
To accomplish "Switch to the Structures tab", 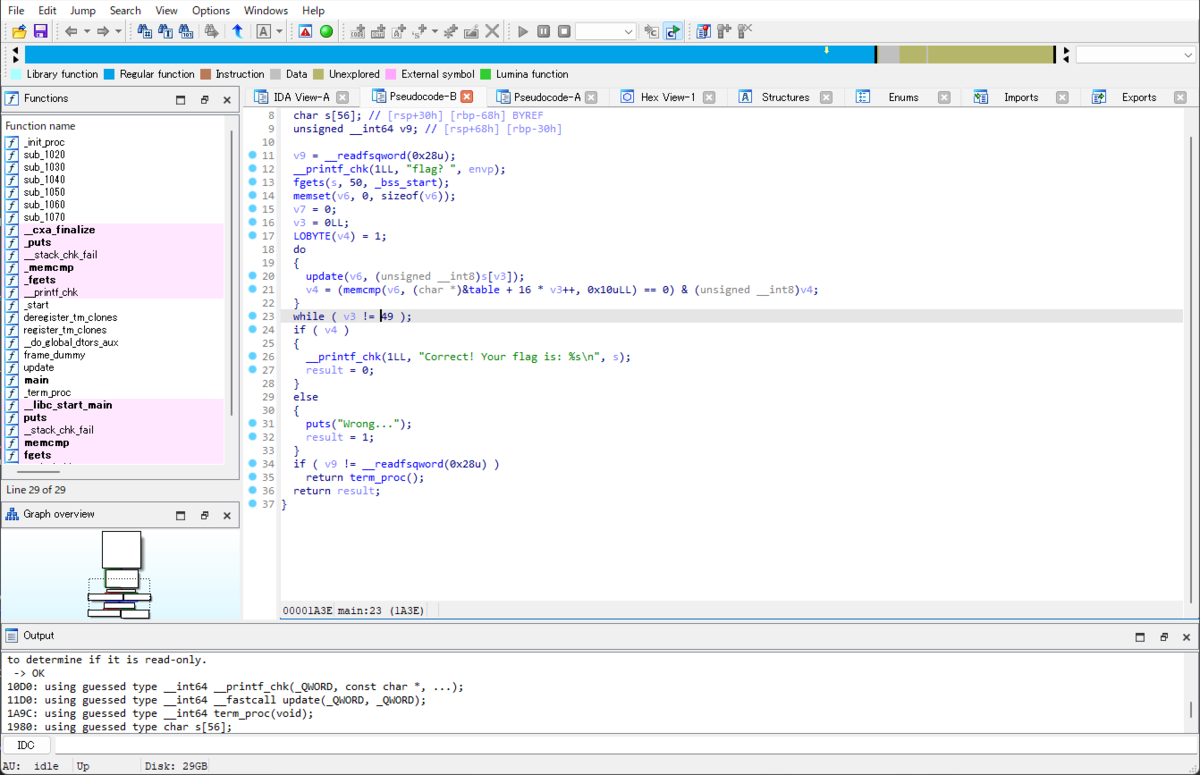I will tap(788, 96).
